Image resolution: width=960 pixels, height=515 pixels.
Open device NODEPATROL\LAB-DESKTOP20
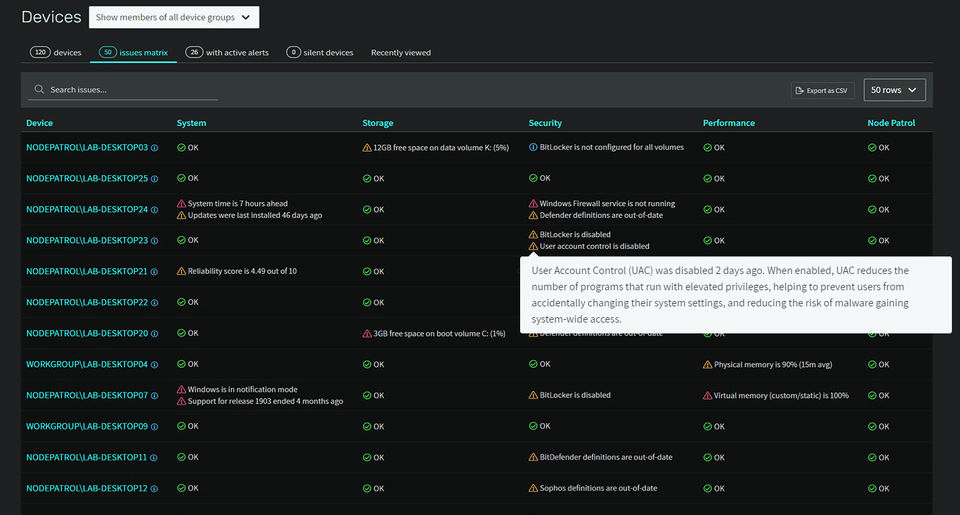pyautogui.click(x=87, y=333)
